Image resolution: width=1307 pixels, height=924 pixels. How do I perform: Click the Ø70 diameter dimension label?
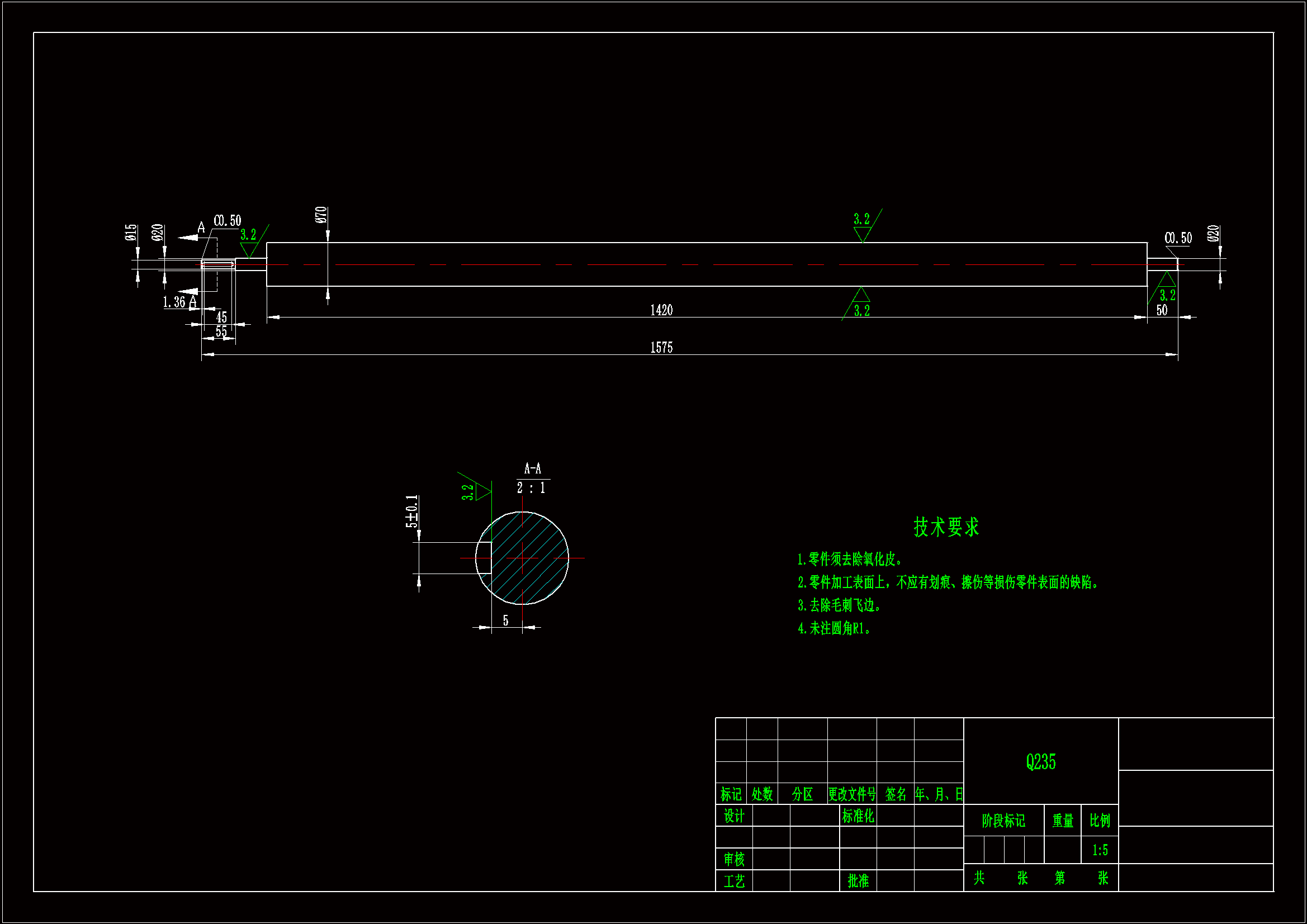[320, 215]
